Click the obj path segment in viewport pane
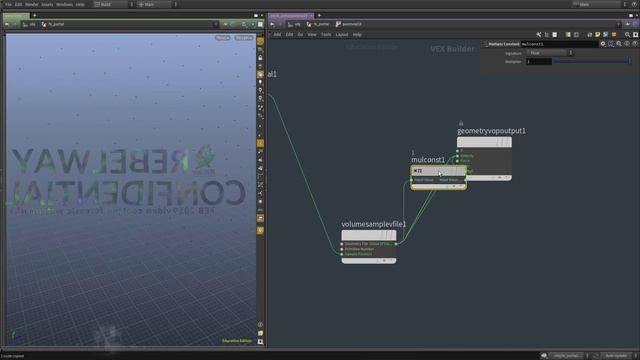640x360 pixels. 29,24
